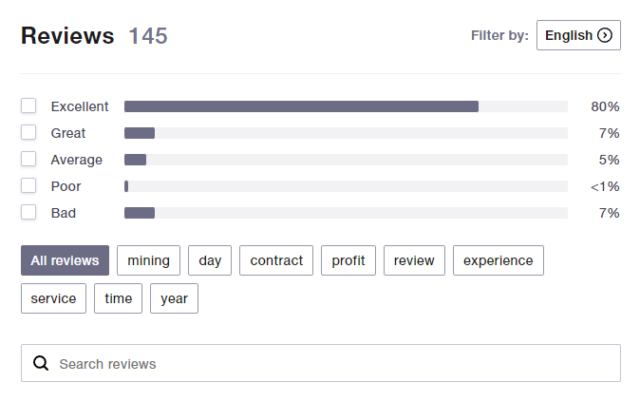Image resolution: width=640 pixels, height=402 pixels.
Task: Click the search magnifier icon
Action: (41, 363)
